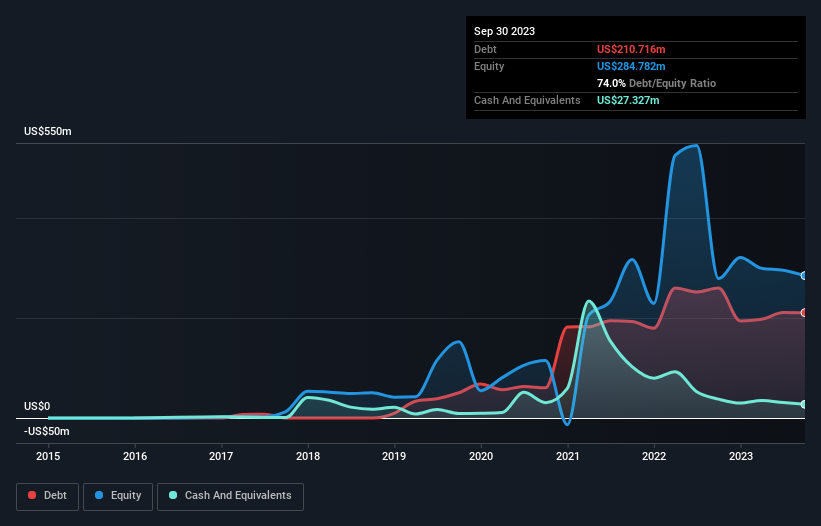Click the 2017 x-axis label
Viewport: 821px width, 526px height.
tap(221, 456)
